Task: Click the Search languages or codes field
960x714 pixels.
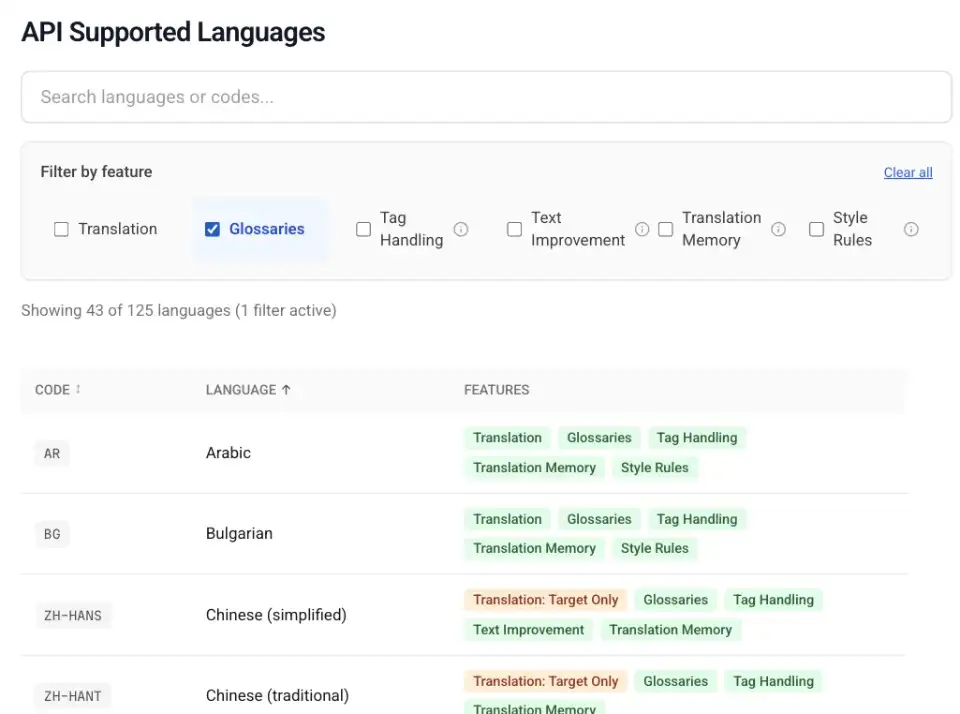Action: [486, 97]
